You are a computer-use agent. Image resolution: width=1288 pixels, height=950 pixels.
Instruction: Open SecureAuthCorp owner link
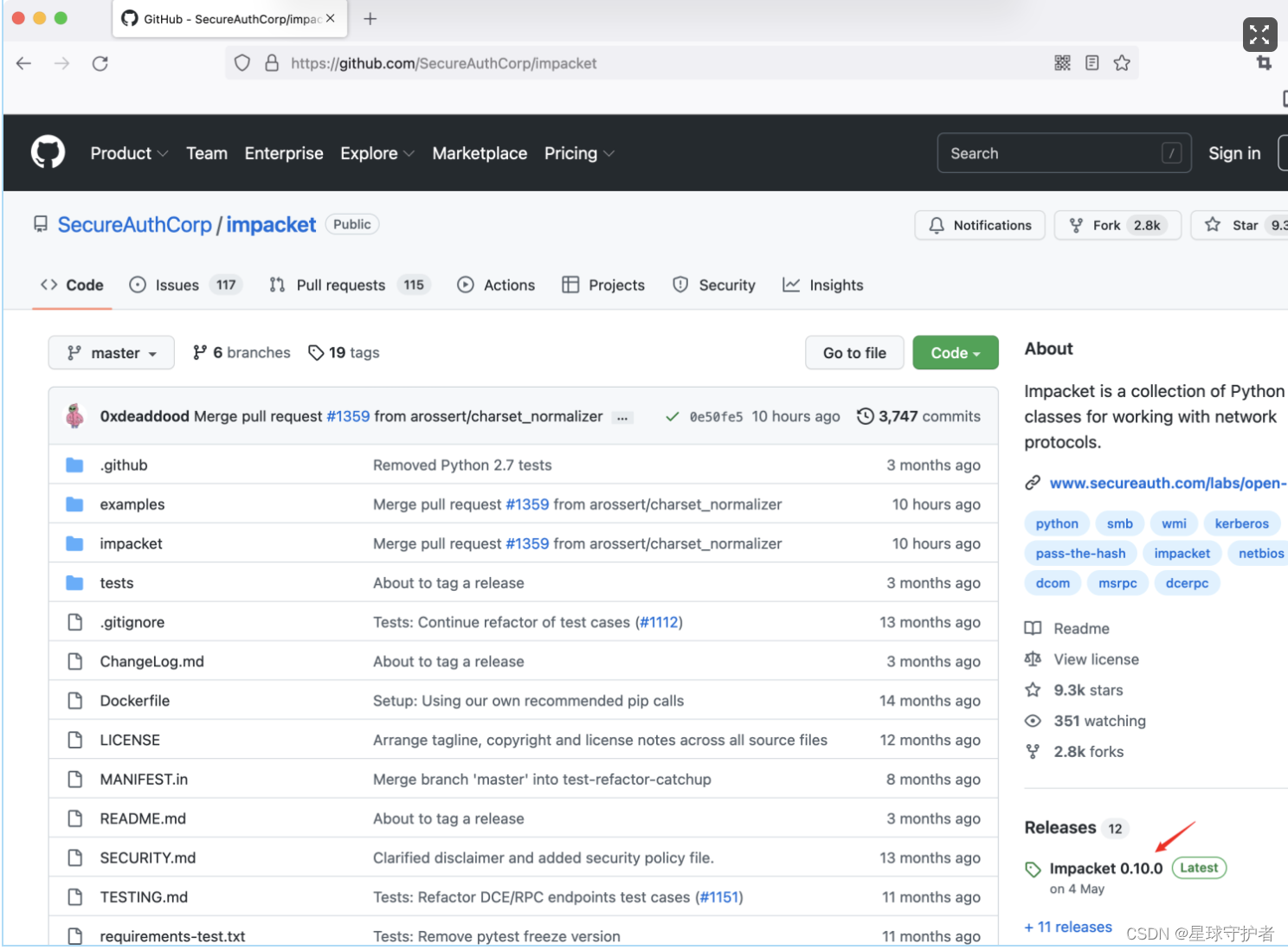coord(134,224)
